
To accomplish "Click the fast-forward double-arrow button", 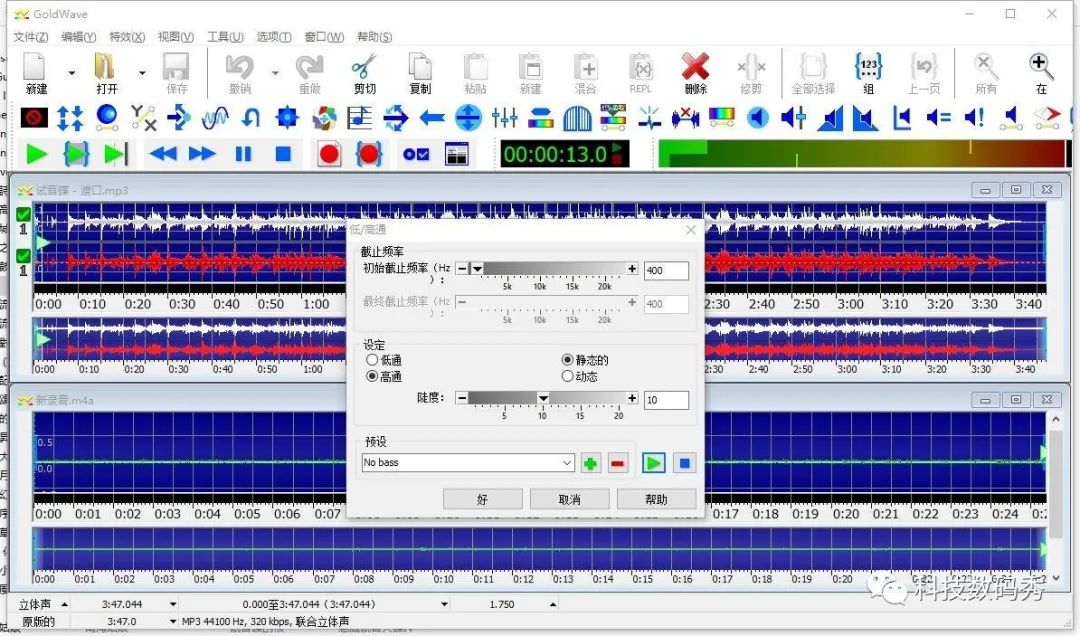I will [x=202, y=154].
